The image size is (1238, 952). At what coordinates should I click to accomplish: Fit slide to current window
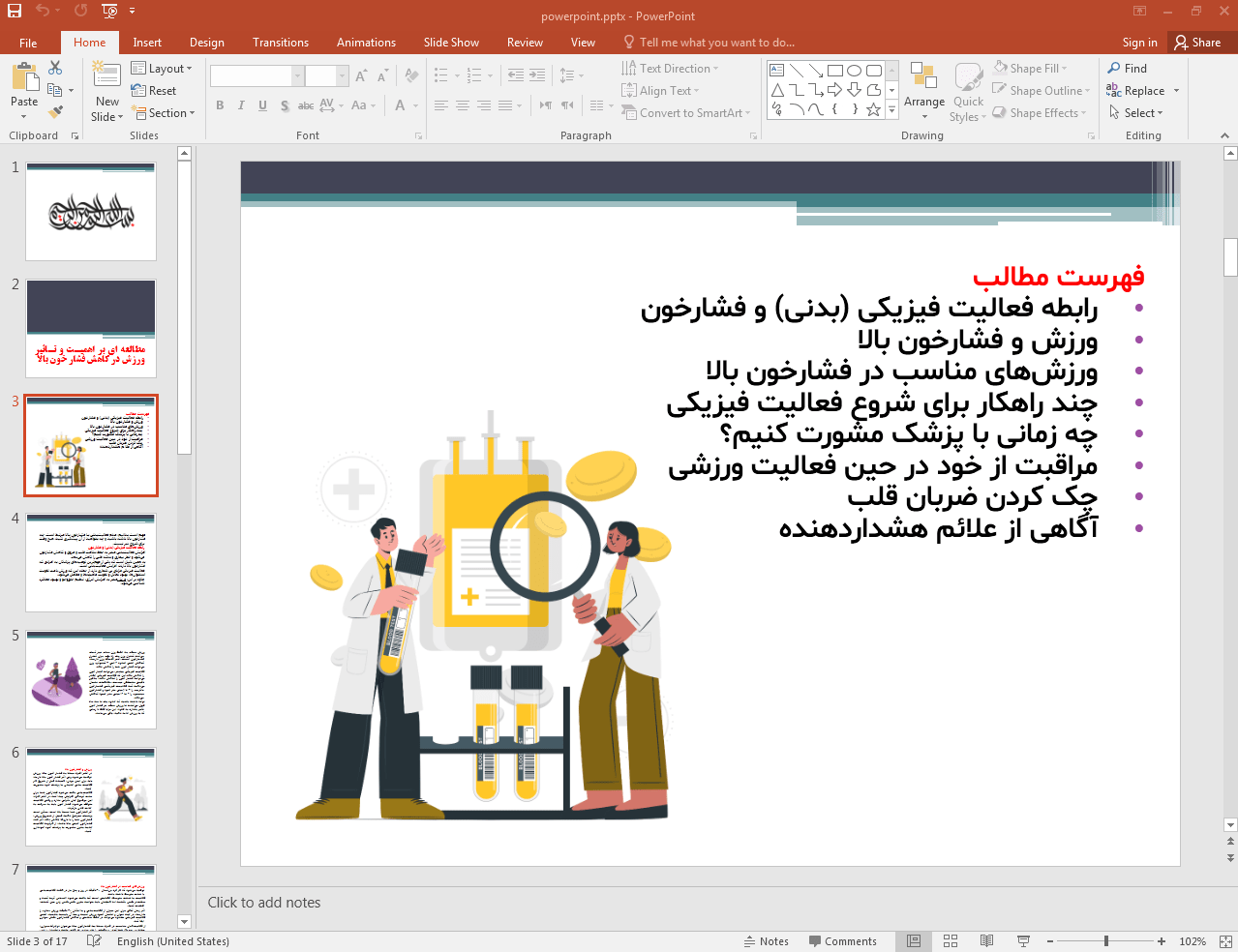click(1224, 941)
